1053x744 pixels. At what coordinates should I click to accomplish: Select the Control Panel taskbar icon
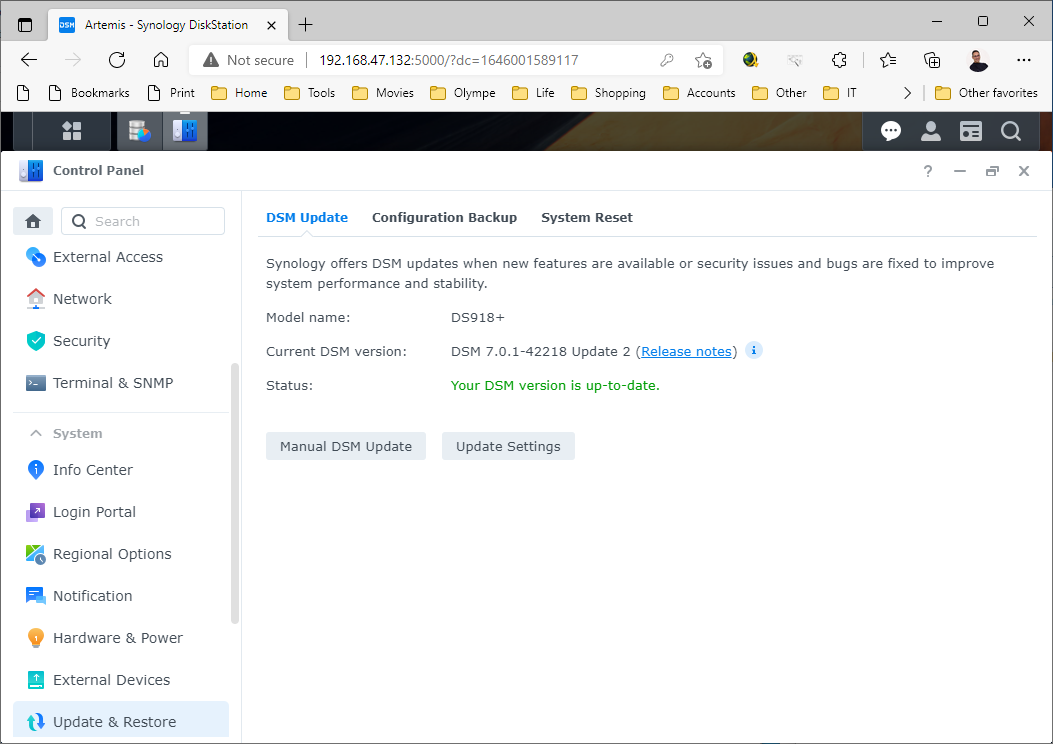tap(185, 131)
